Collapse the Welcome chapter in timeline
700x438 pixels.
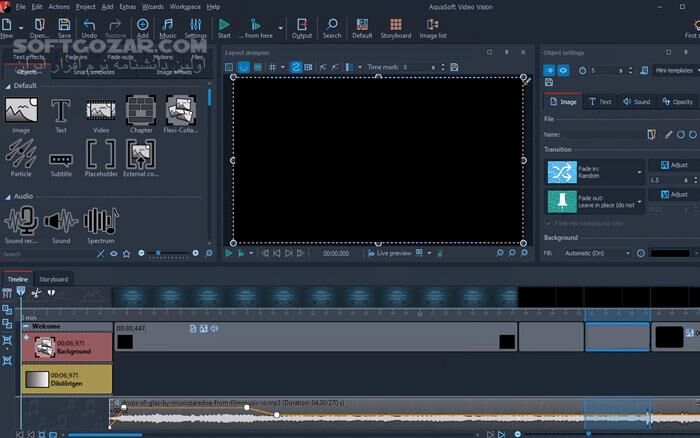26,326
